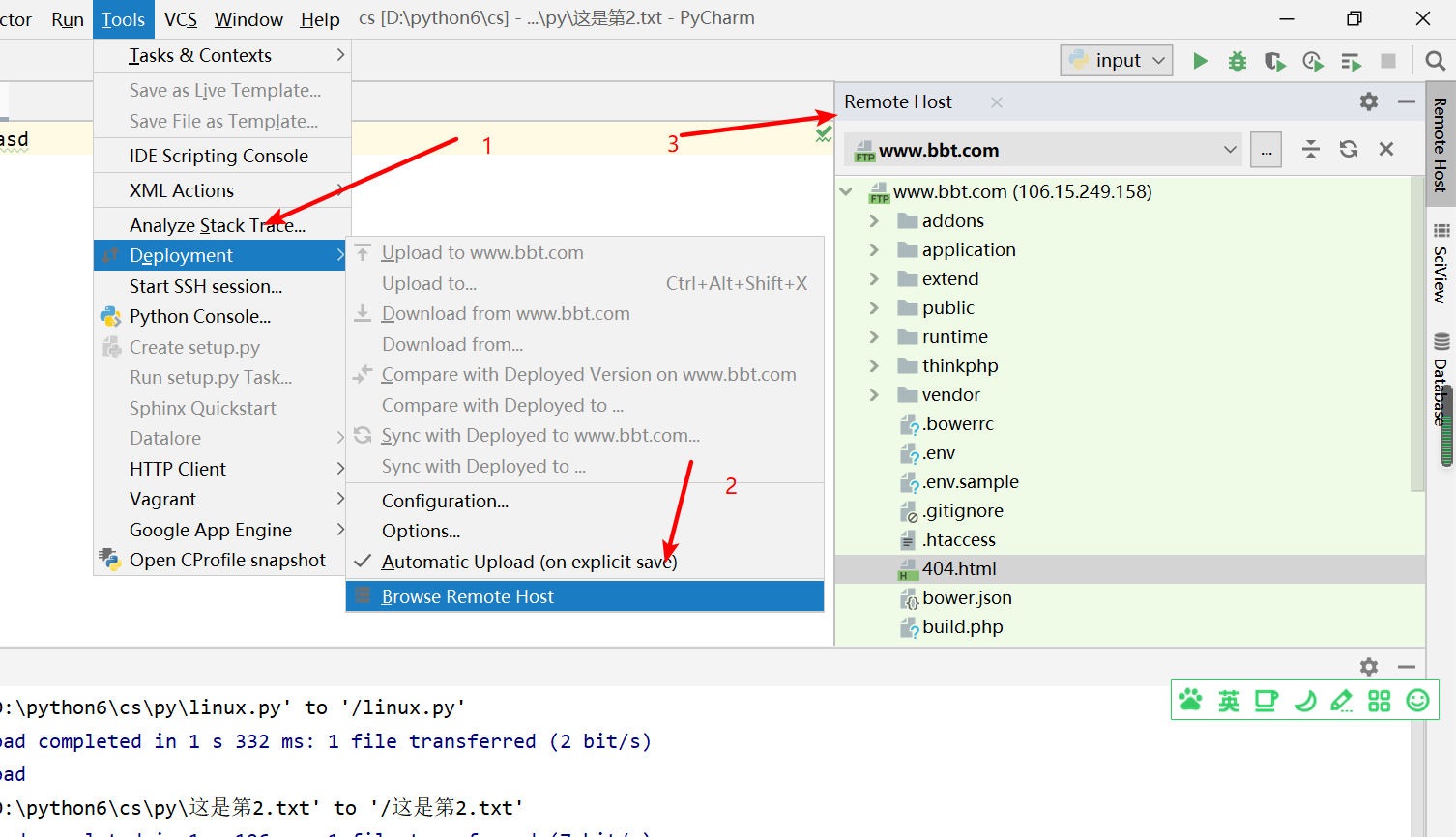Click the disabled stop square icon
Screen dimensions: 1456x837
coord(1388,61)
